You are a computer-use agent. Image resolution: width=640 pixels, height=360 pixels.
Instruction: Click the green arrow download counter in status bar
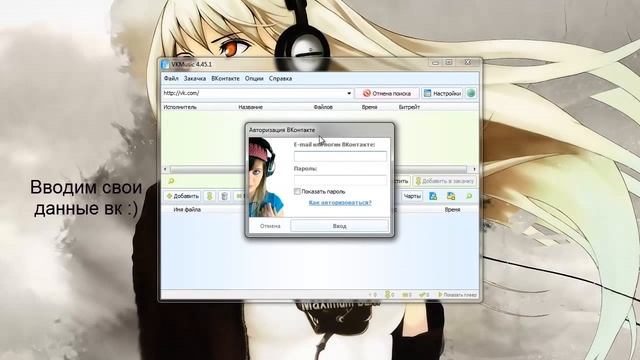(389, 294)
